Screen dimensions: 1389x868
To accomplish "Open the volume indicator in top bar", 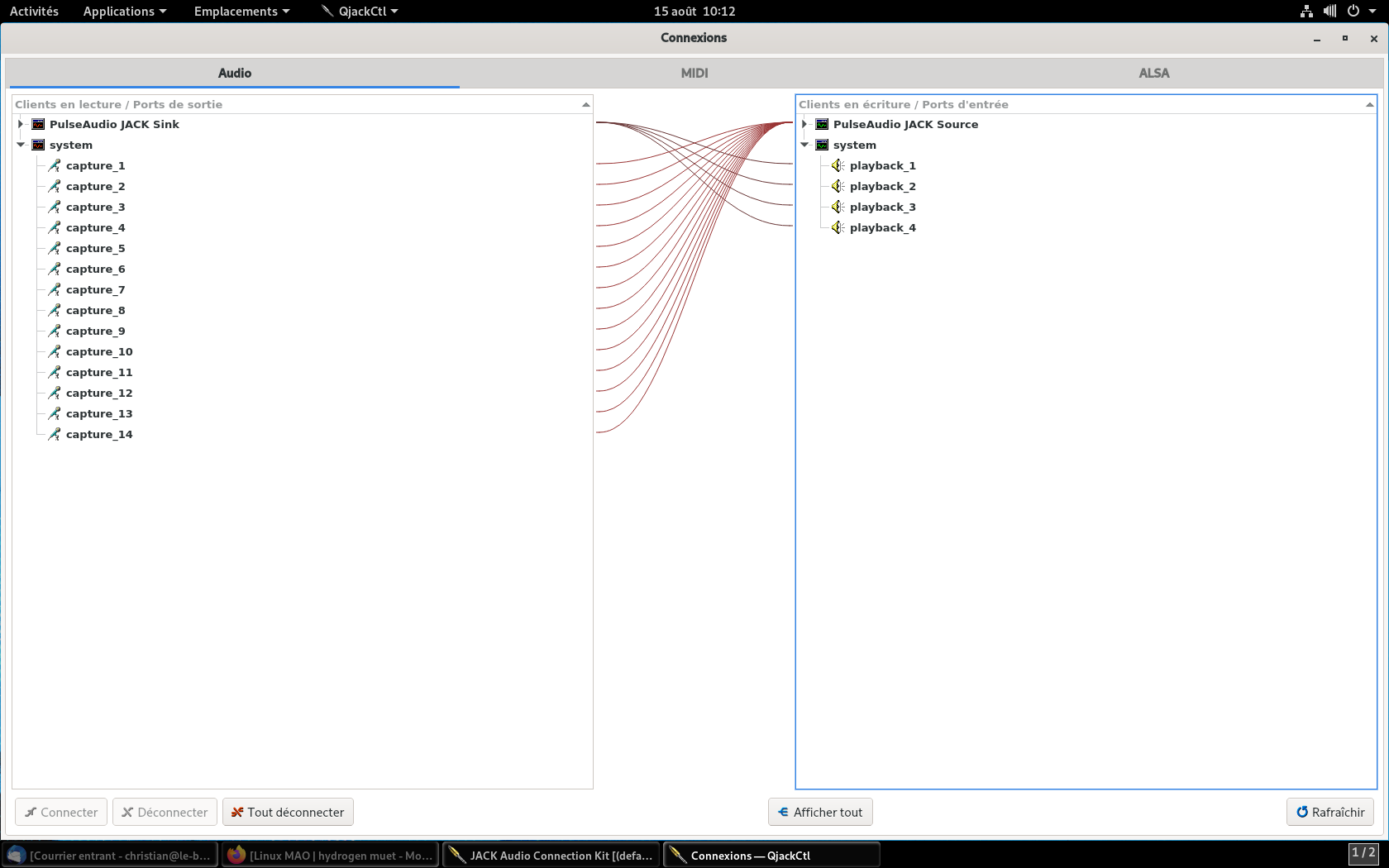I will pyautogui.click(x=1329, y=11).
